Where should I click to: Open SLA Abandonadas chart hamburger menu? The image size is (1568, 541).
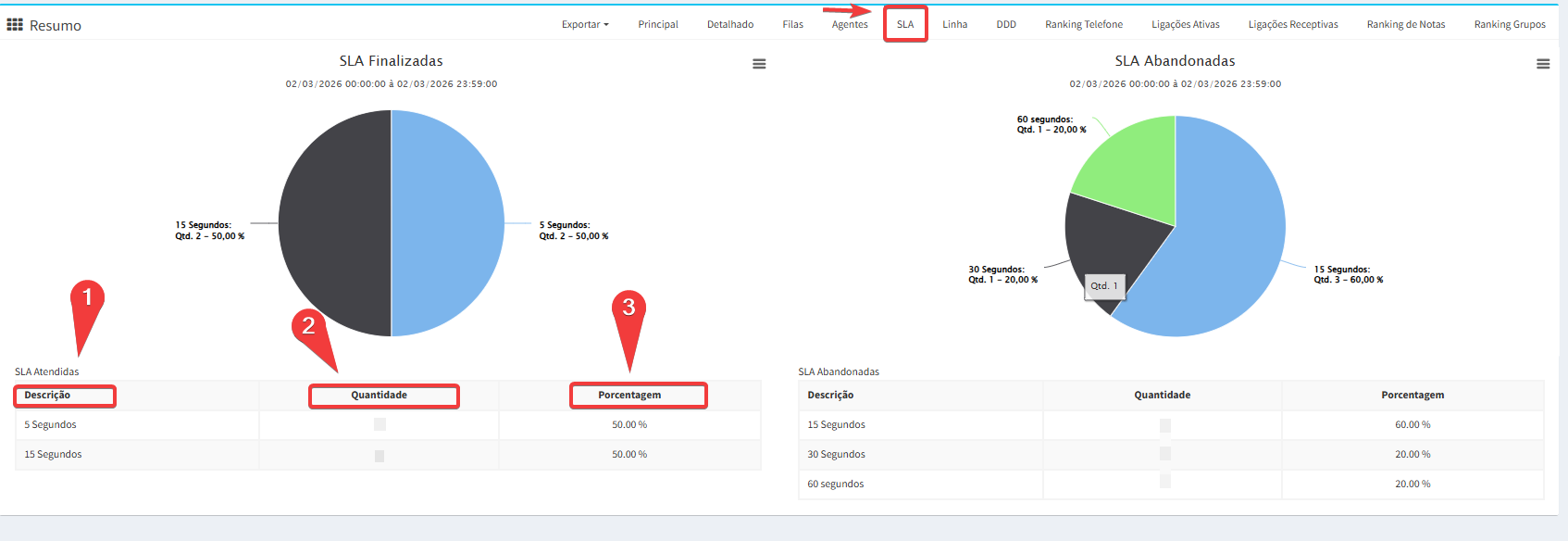(1543, 64)
